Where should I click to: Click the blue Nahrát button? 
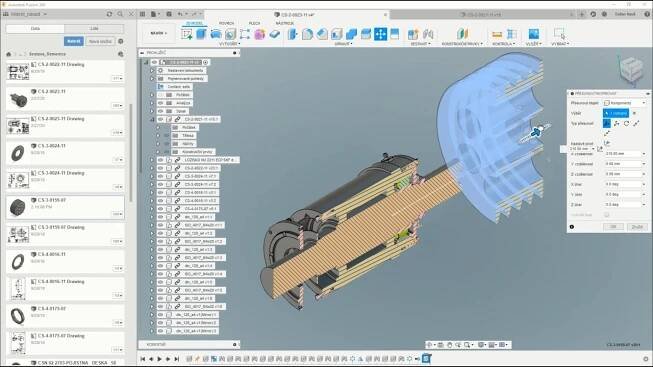point(74,41)
